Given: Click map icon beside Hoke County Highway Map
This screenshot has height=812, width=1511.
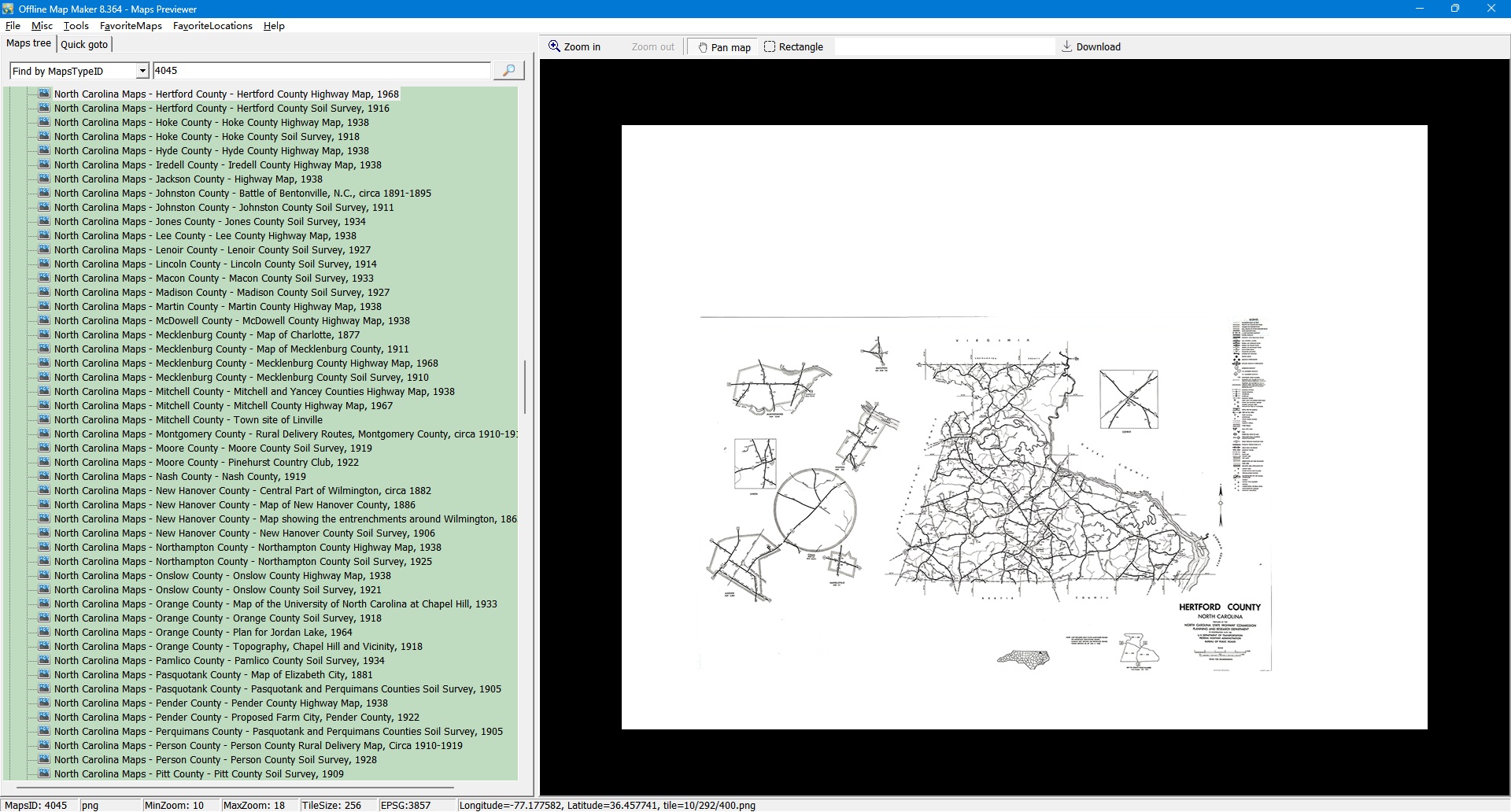Looking at the screenshot, I should pyautogui.click(x=44, y=122).
